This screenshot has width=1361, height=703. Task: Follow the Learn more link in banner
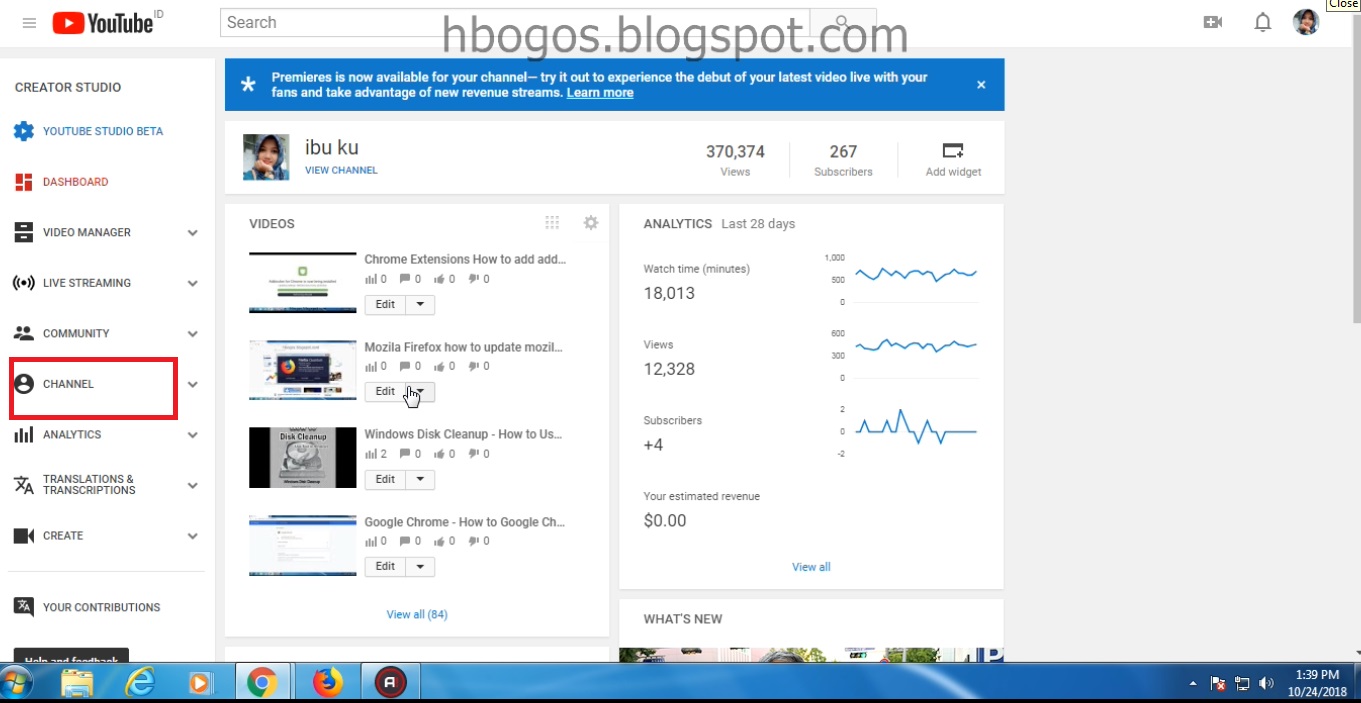[x=600, y=92]
